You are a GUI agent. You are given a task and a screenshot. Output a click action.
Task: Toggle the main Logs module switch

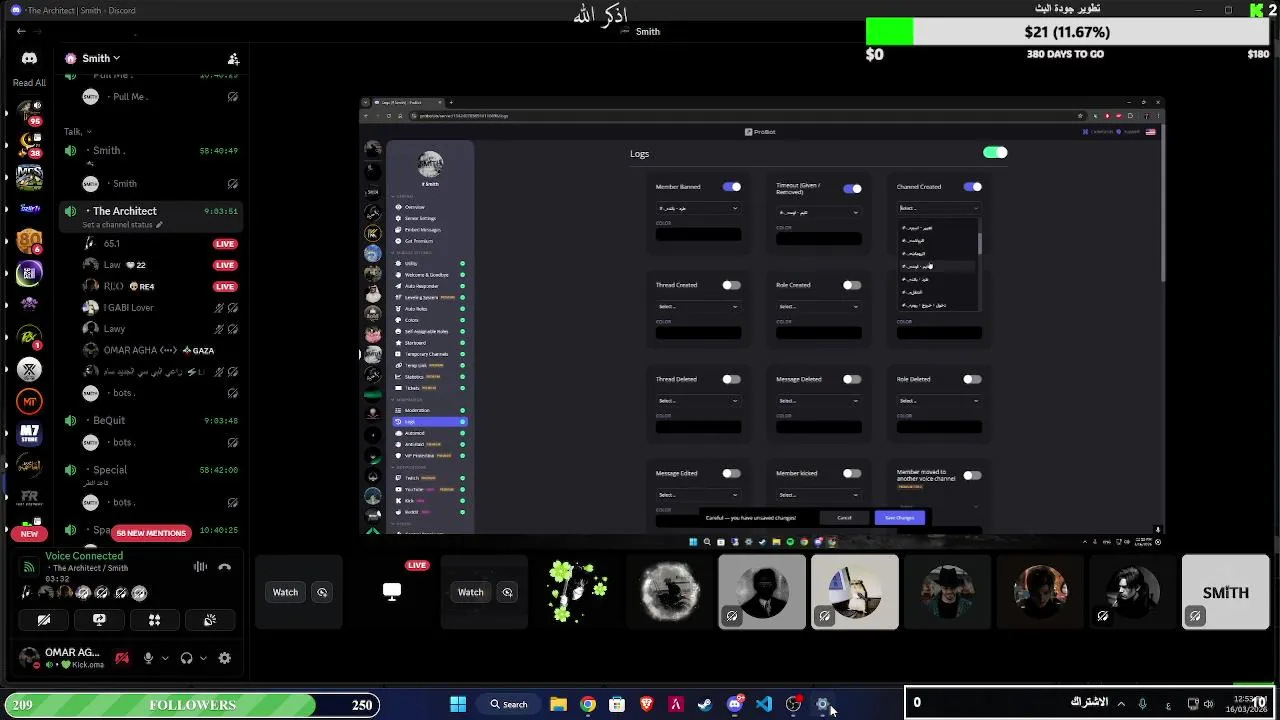[995, 153]
